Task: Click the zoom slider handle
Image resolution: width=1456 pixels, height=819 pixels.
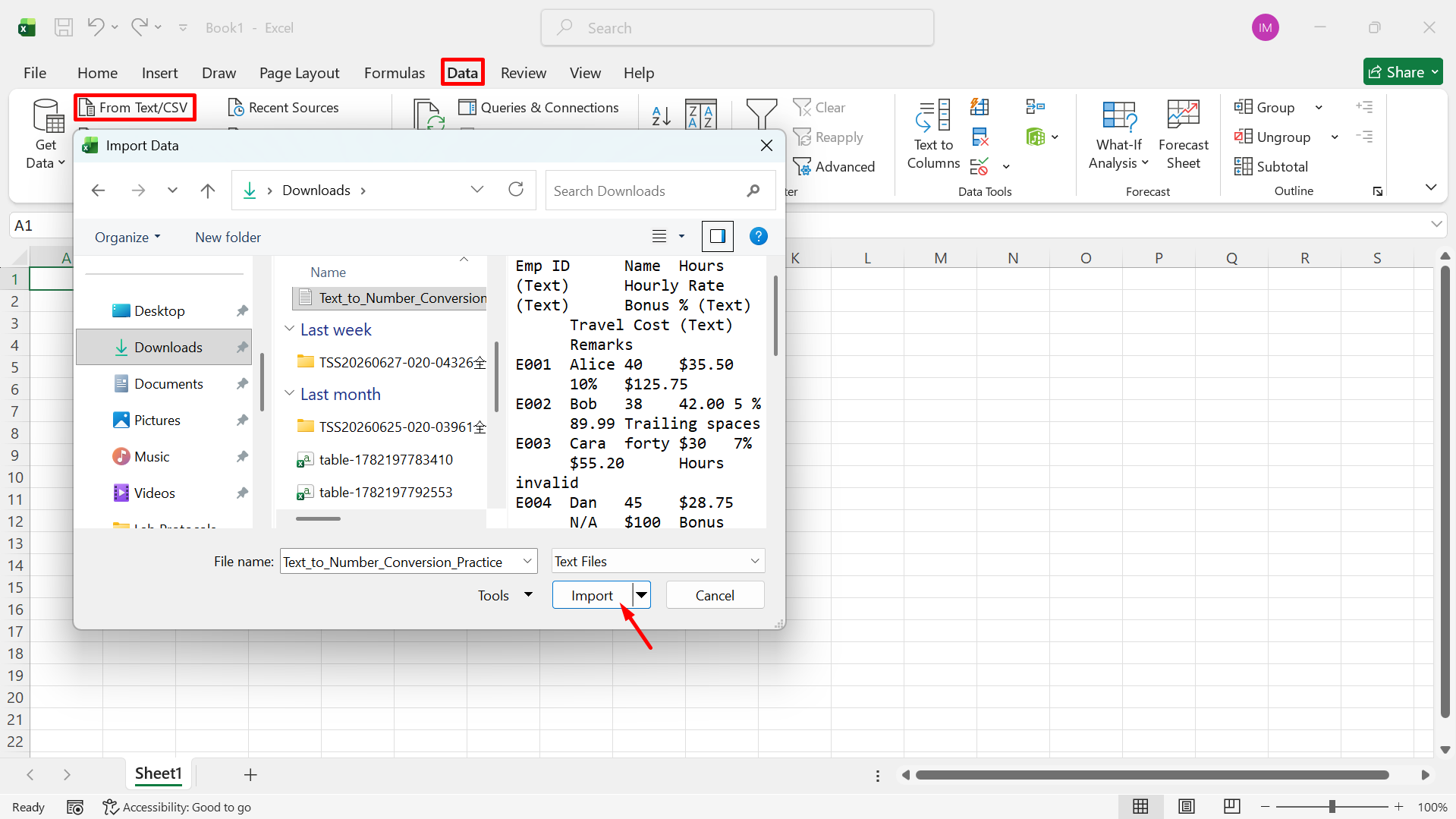Action: [x=1332, y=806]
